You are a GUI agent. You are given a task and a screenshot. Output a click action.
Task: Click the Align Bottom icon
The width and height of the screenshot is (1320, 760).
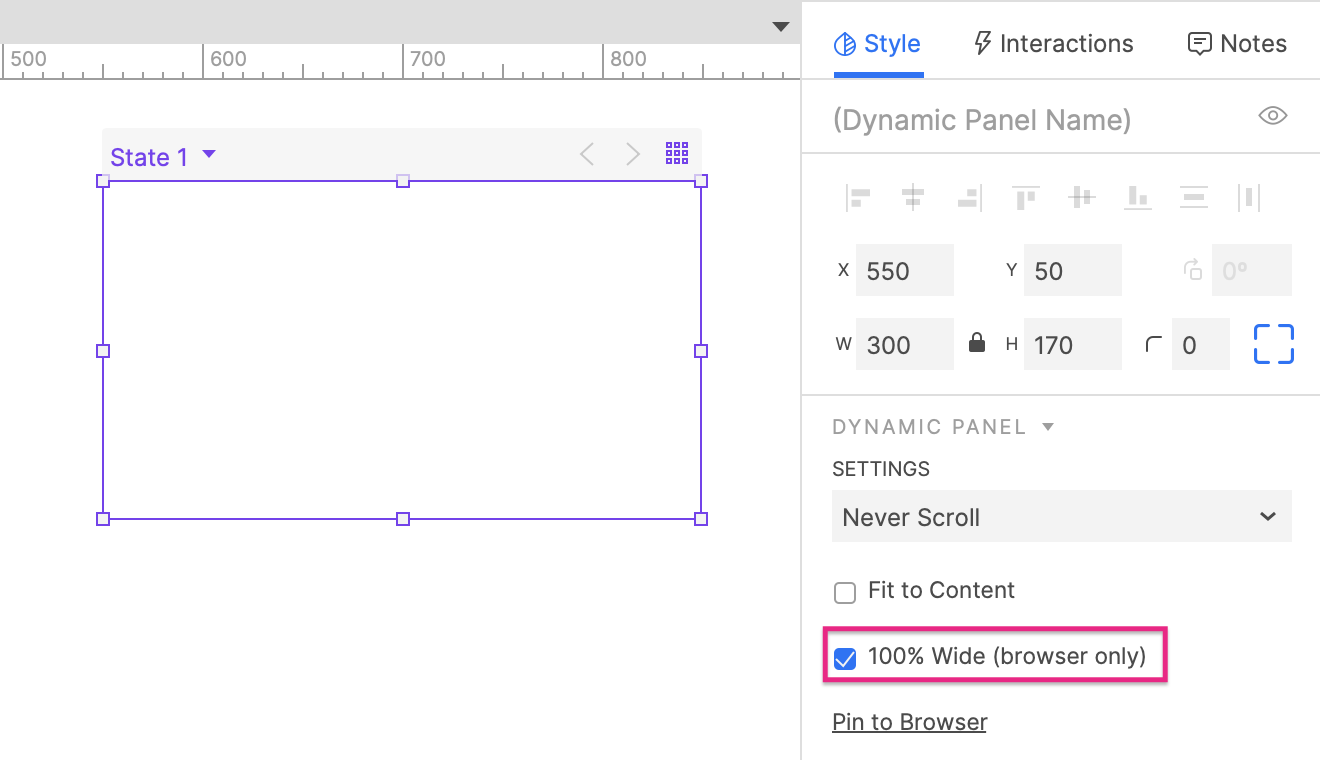click(x=1137, y=198)
